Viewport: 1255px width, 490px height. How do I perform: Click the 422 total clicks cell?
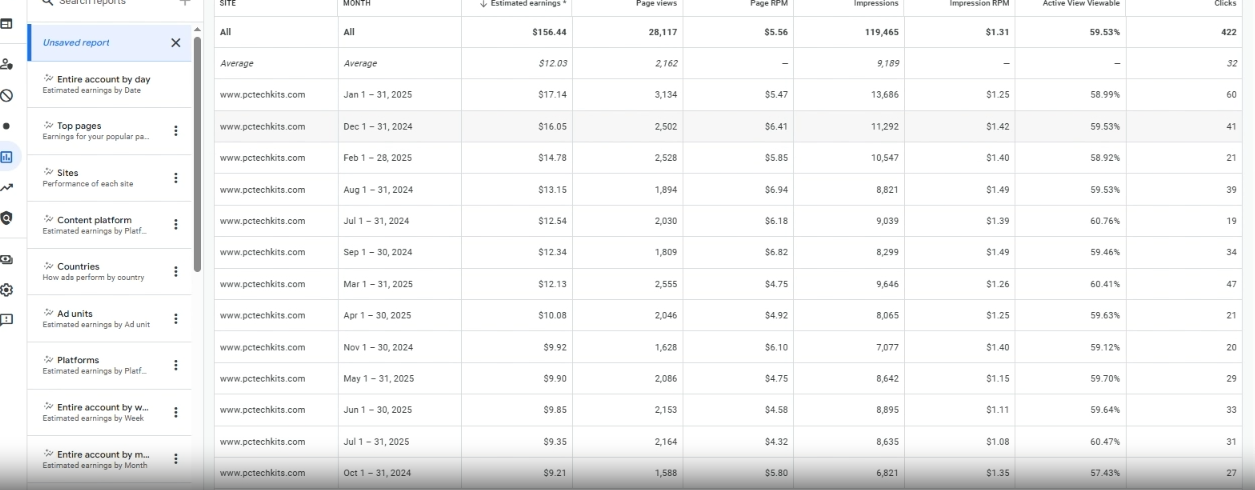point(1229,32)
